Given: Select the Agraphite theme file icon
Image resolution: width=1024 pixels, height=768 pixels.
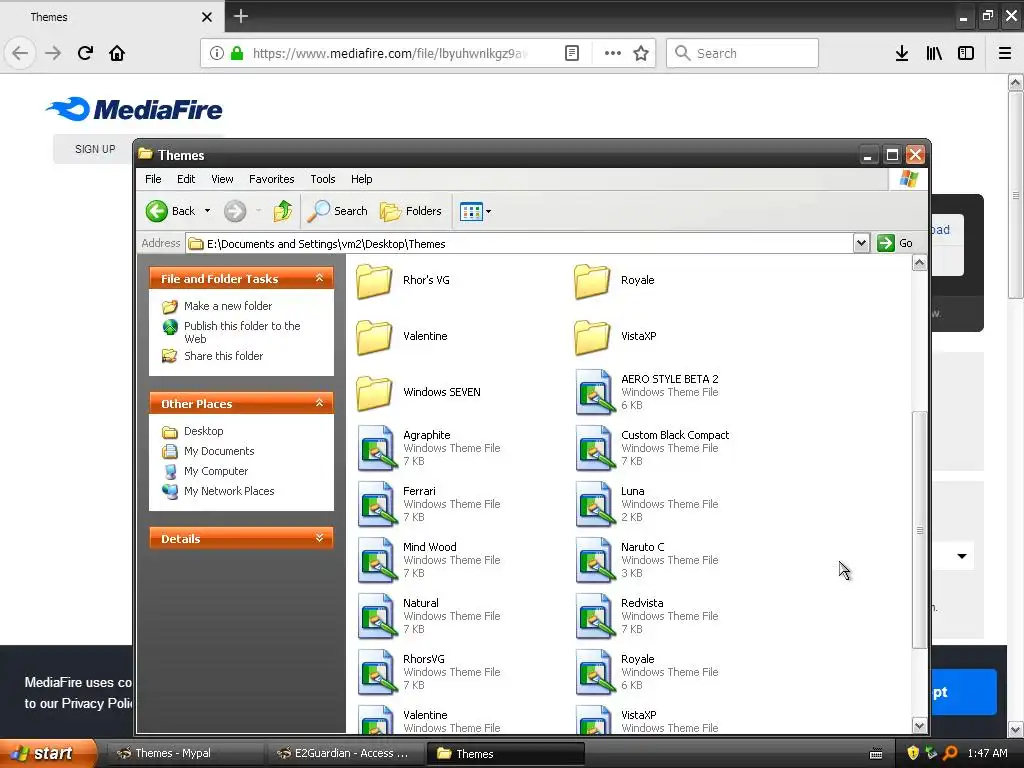Looking at the screenshot, I should click(x=377, y=448).
